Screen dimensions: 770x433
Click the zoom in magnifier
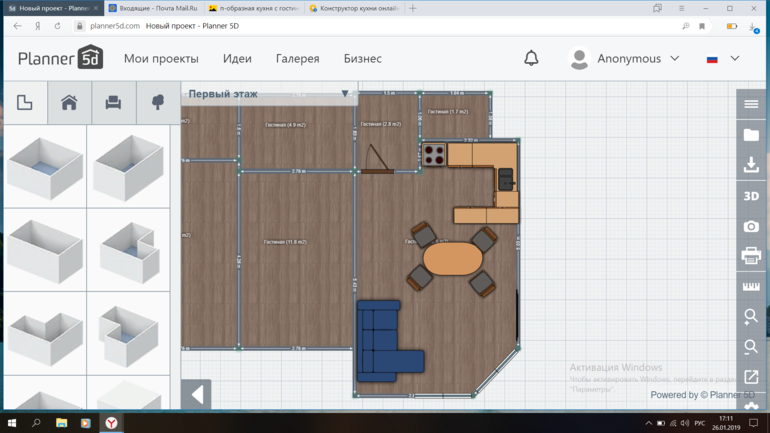tap(751, 317)
